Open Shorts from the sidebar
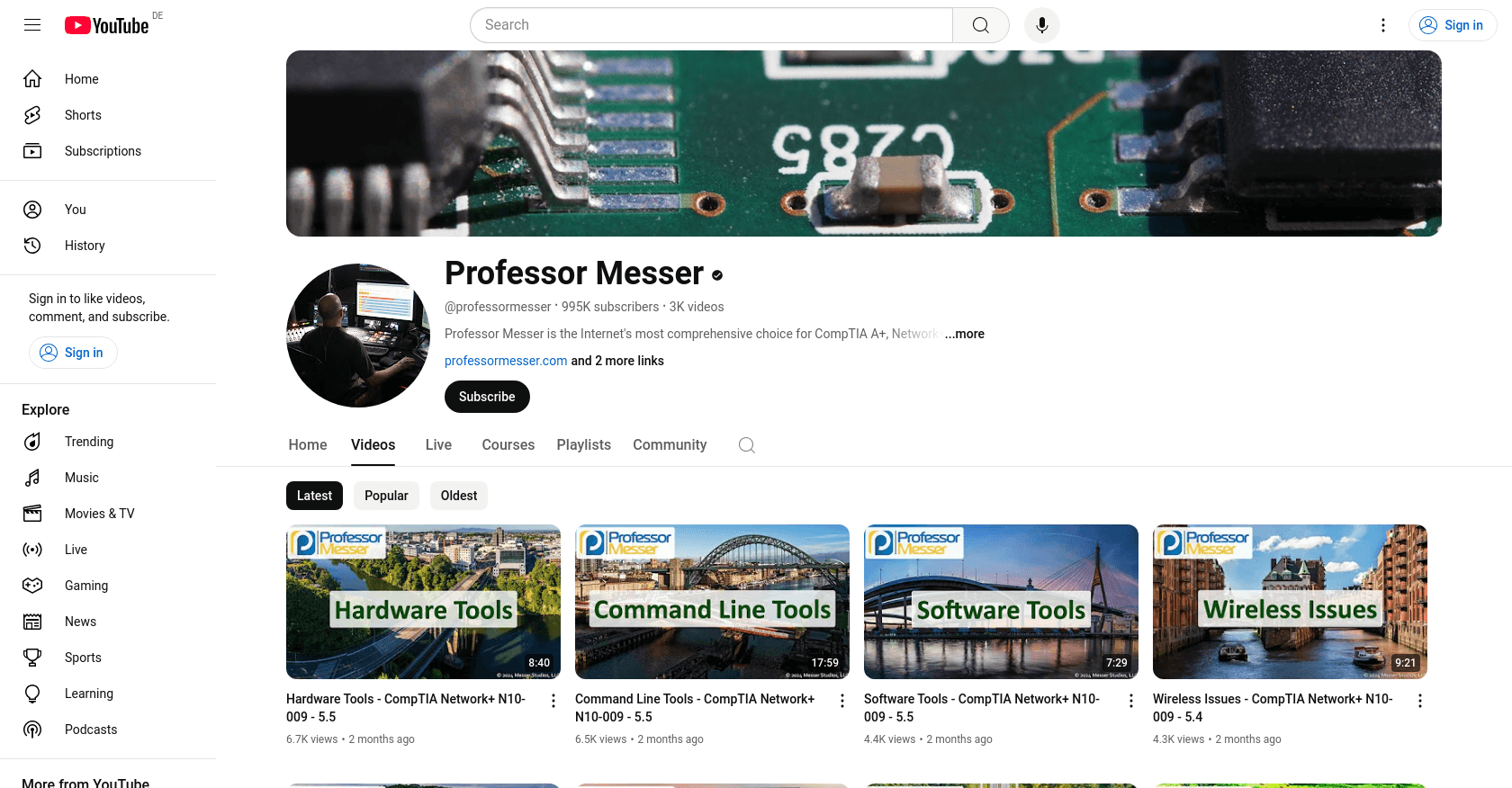Viewport: 1512px width, 788px height. pyautogui.click(x=83, y=115)
